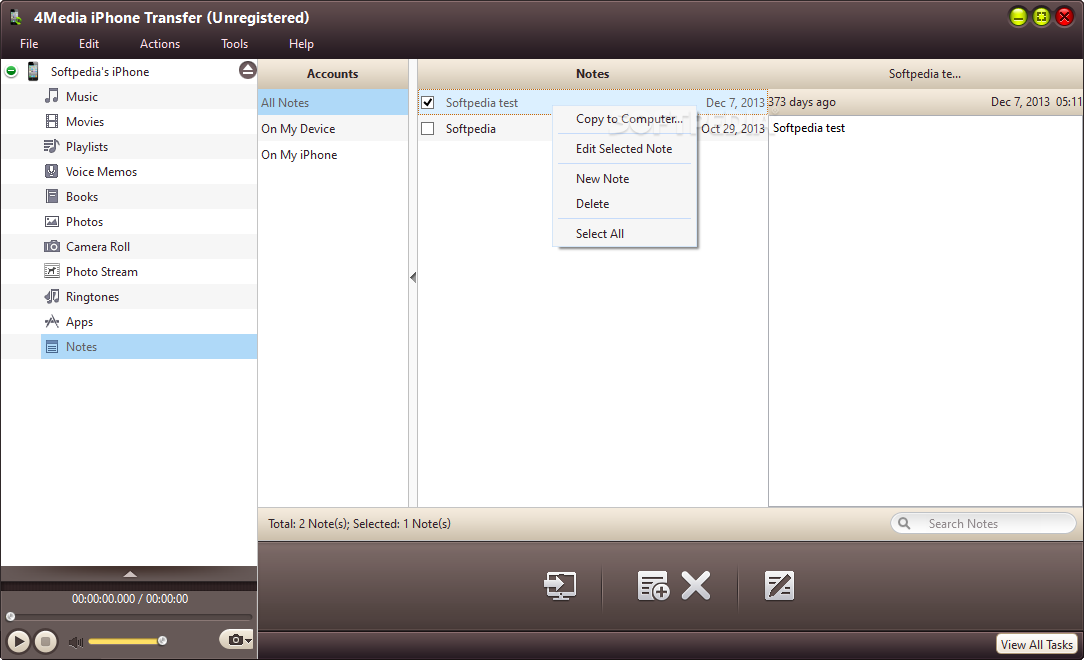Choose Delete in context menu

pos(625,204)
